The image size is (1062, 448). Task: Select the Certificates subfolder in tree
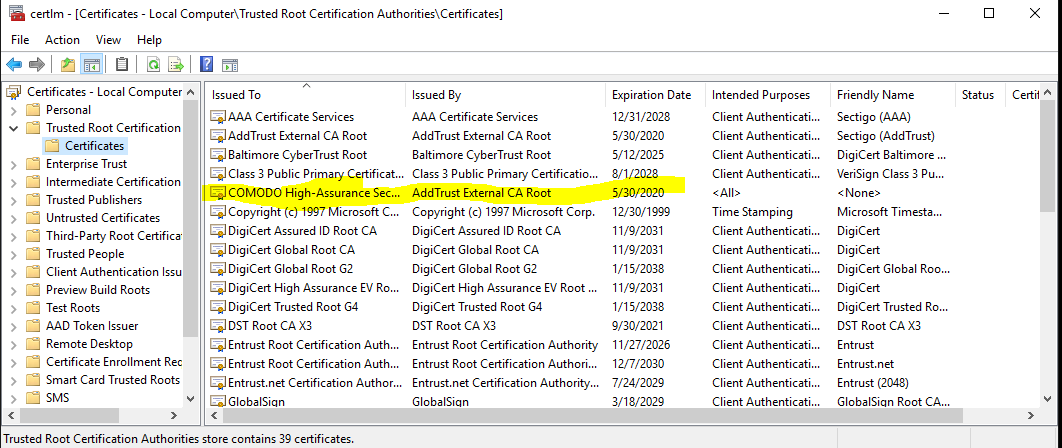94,146
